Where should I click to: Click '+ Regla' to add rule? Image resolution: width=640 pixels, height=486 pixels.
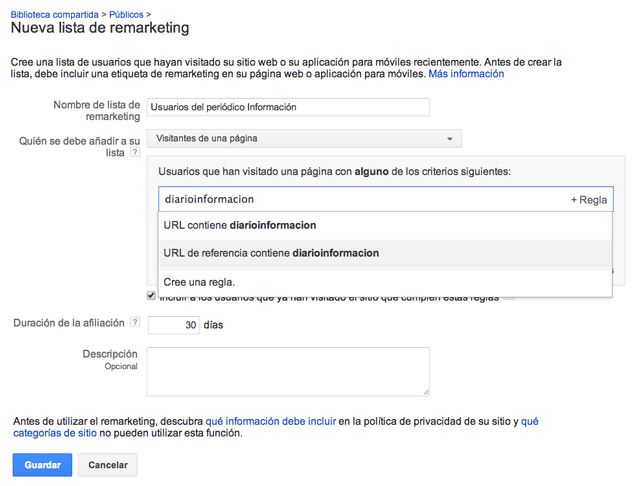[589, 200]
